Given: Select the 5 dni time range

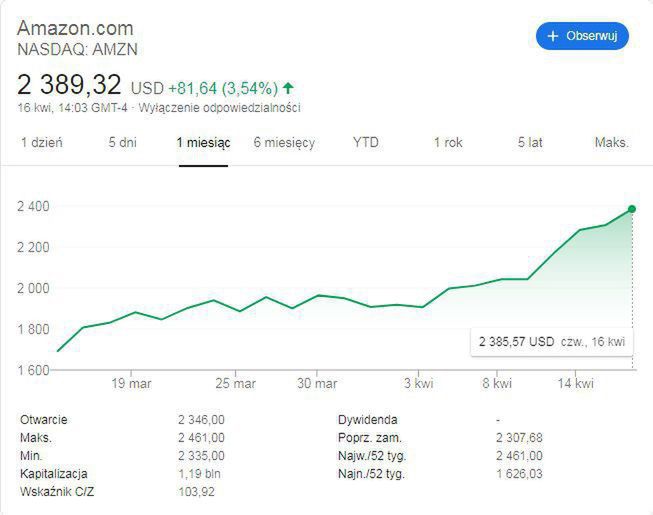Looking at the screenshot, I should tap(122, 142).
